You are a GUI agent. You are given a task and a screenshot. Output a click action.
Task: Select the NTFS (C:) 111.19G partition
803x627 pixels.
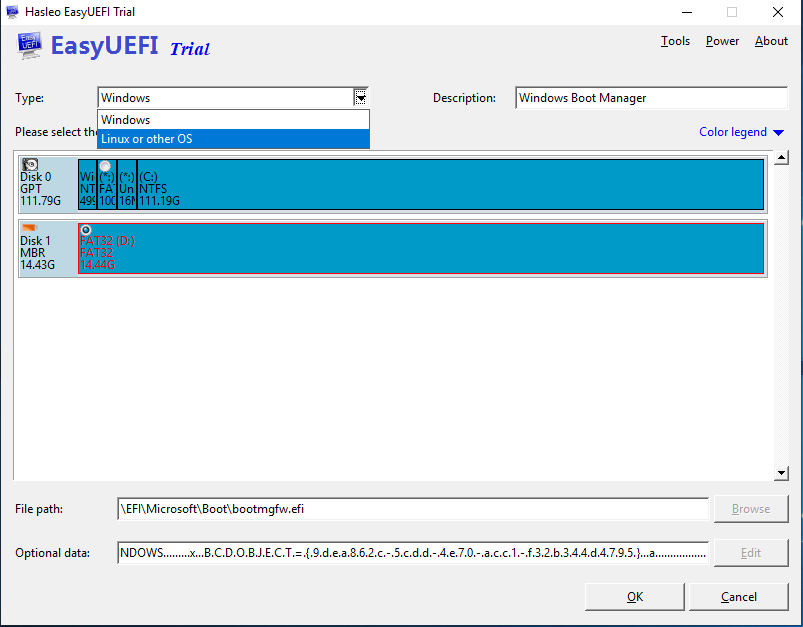[x=451, y=184]
